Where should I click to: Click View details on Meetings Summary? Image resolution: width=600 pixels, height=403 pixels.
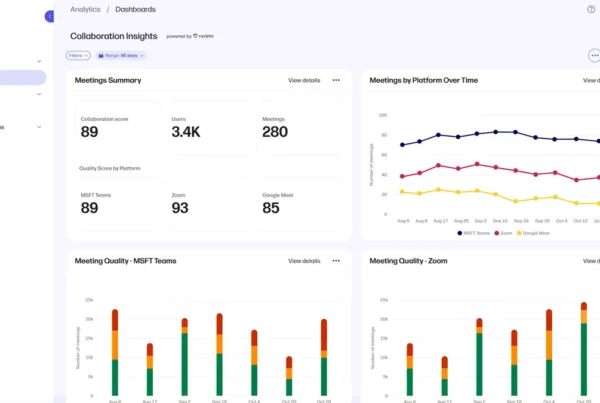click(304, 80)
